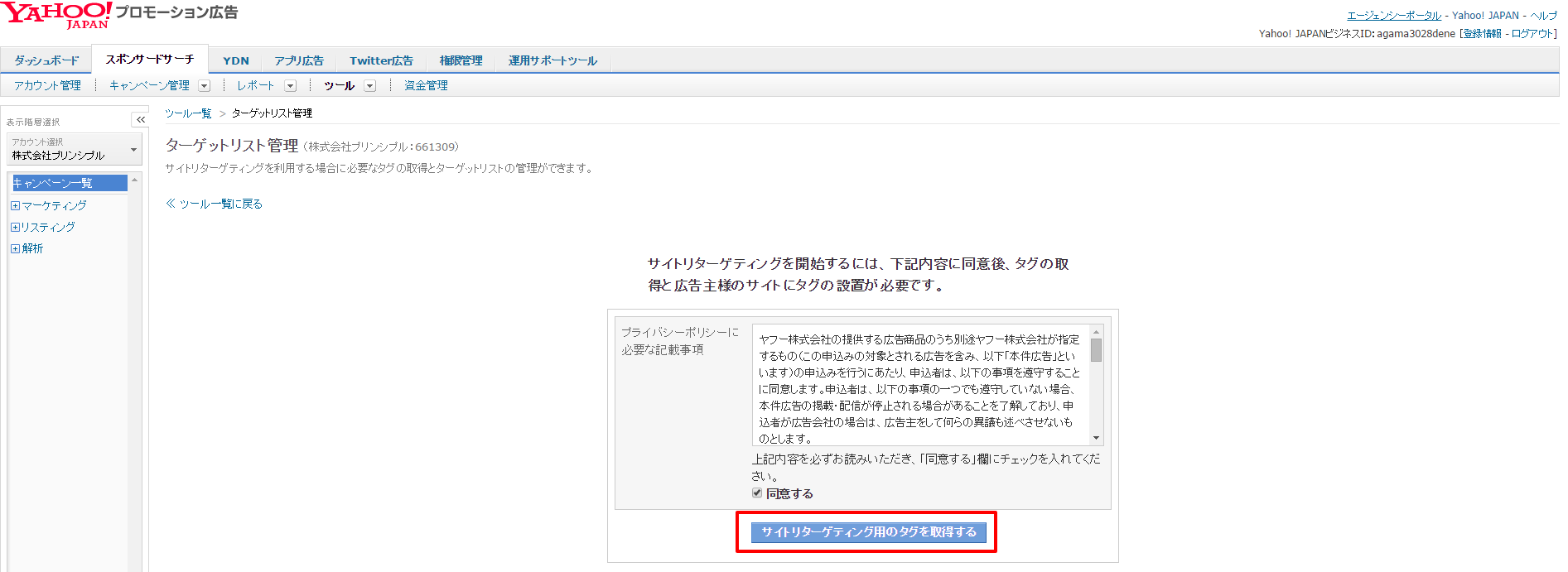This screenshot has height=572, width=1568.
Task: Switch to the YDN tab
Action: point(235,60)
